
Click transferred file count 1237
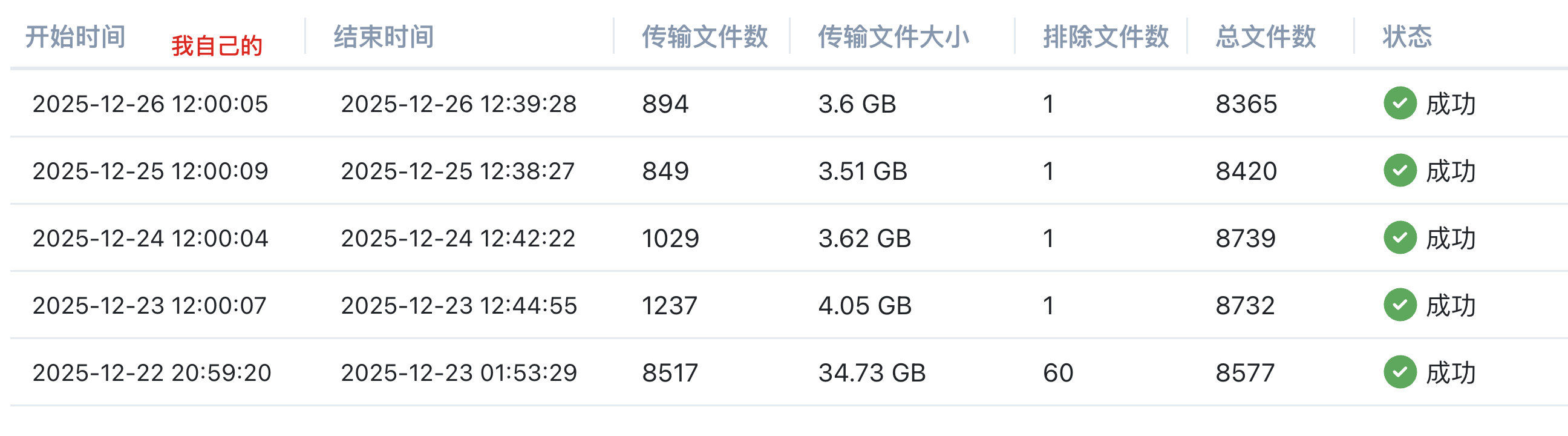click(670, 306)
